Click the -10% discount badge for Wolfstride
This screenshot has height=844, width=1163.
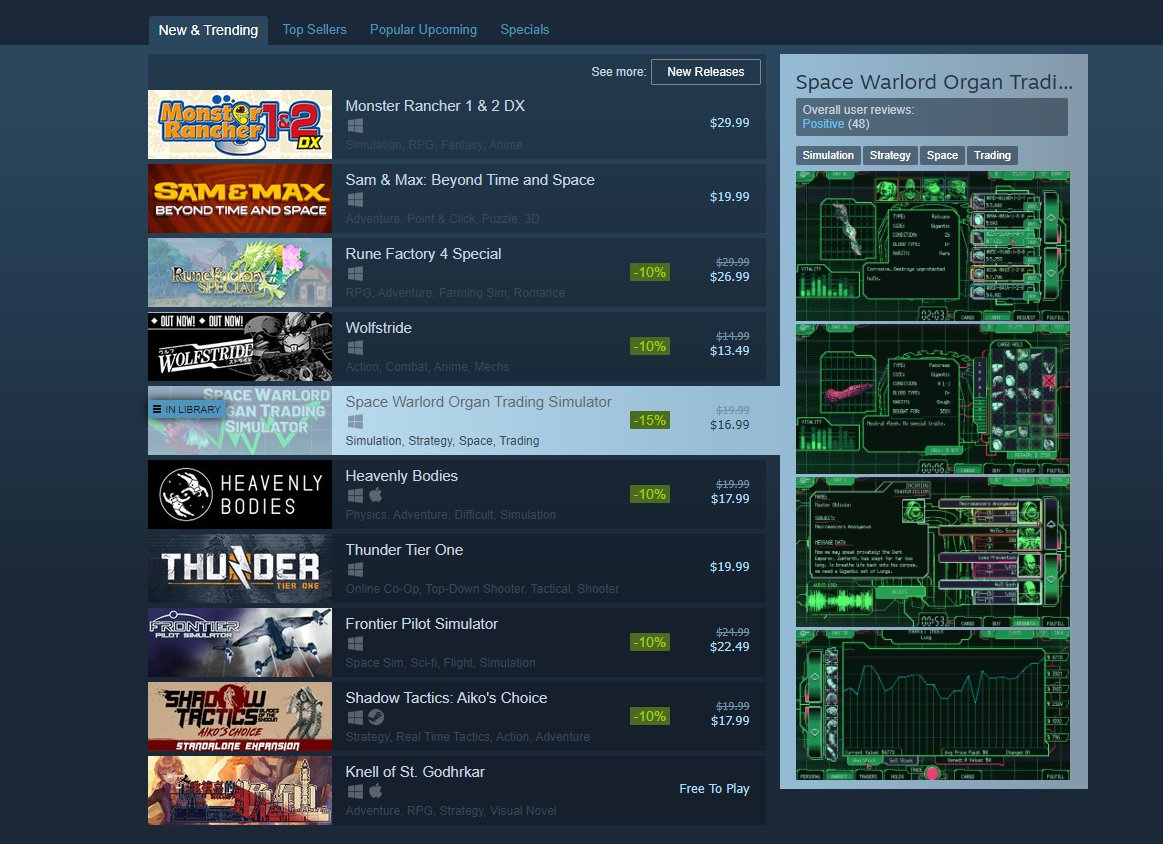[650, 346]
